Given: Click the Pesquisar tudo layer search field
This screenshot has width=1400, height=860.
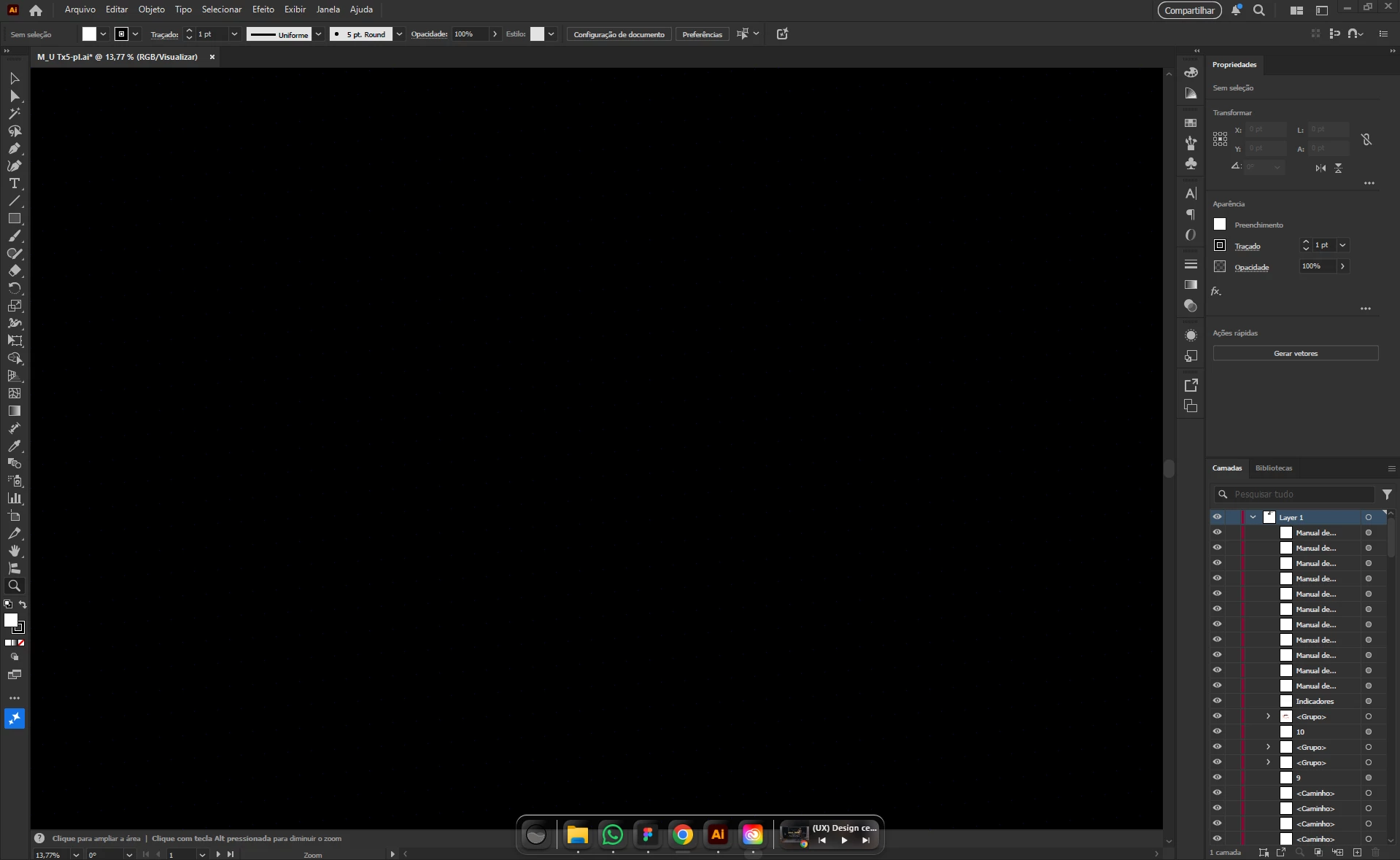Looking at the screenshot, I should [x=1293, y=495].
